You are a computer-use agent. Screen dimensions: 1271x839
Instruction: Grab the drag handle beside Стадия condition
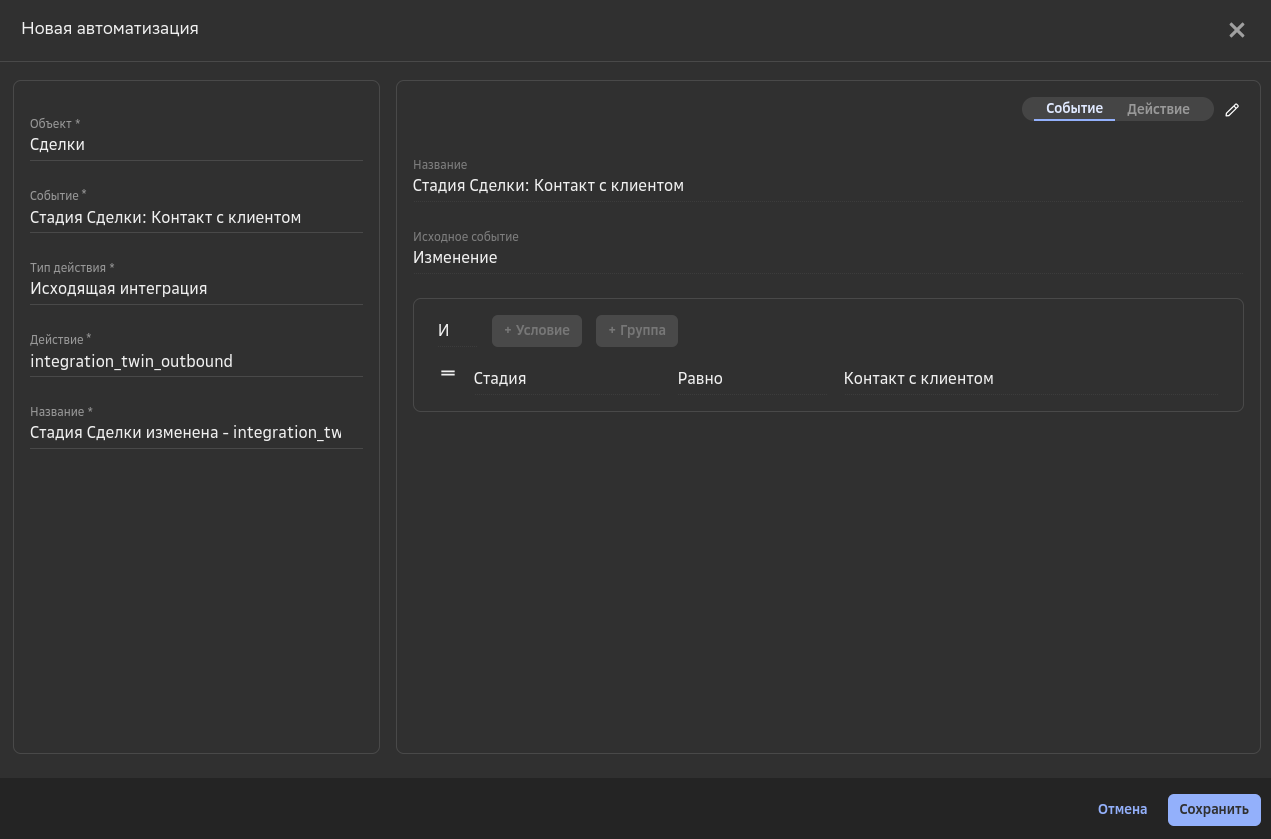click(x=448, y=374)
